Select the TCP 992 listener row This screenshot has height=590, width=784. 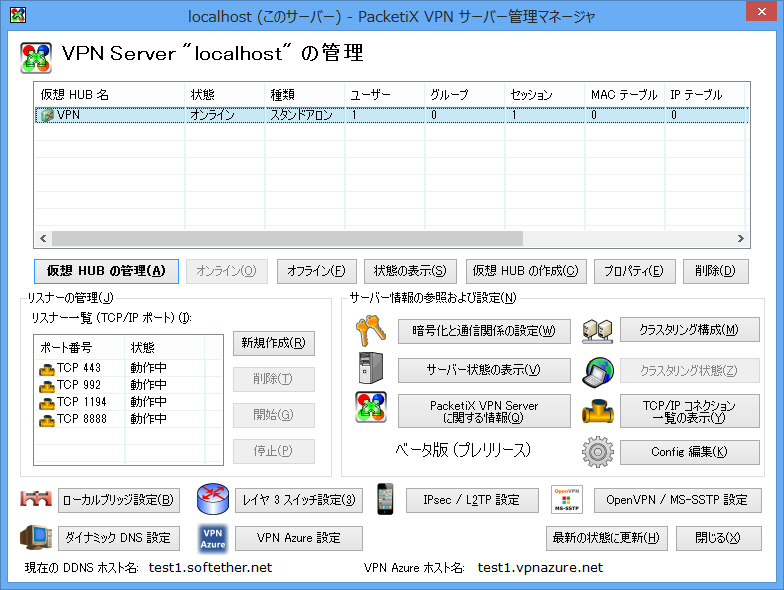coord(129,385)
